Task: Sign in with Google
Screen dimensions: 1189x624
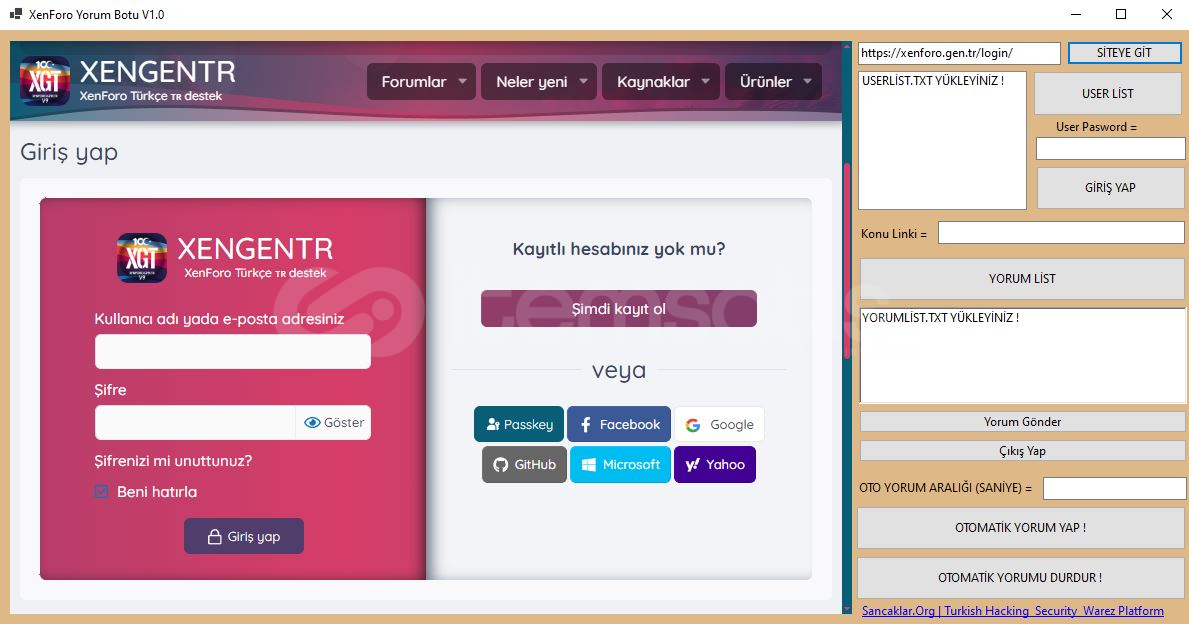Action: coord(719,425)
